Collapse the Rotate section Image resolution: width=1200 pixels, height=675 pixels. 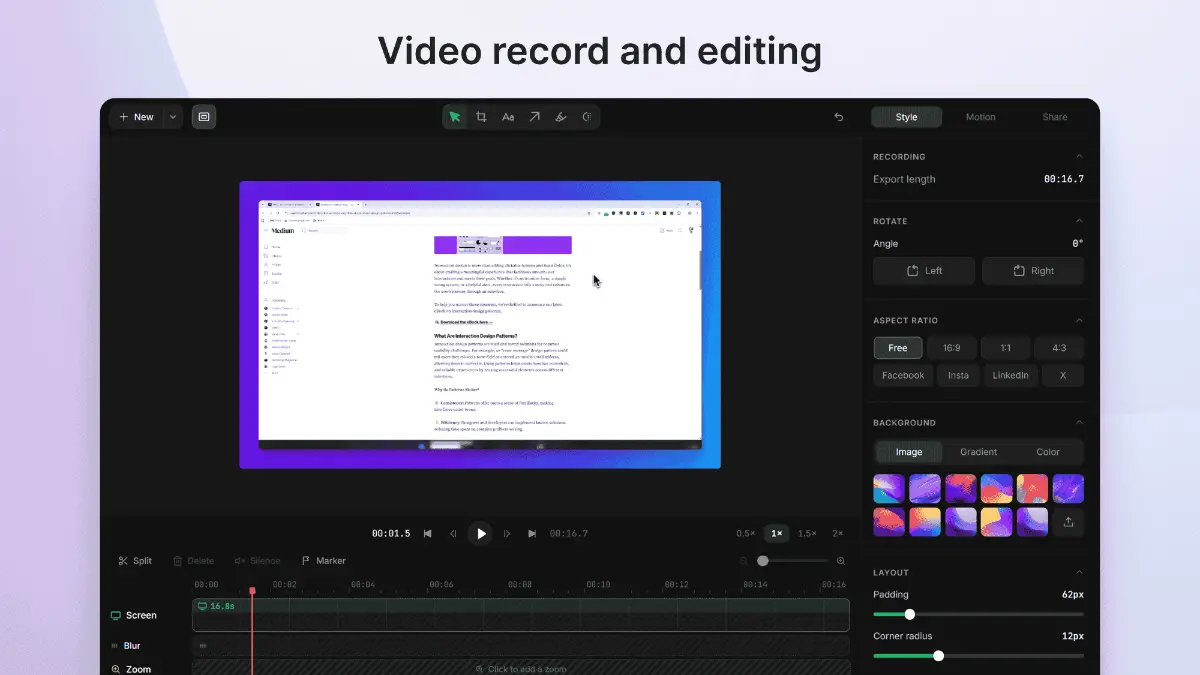click(x=1078, y=221)
